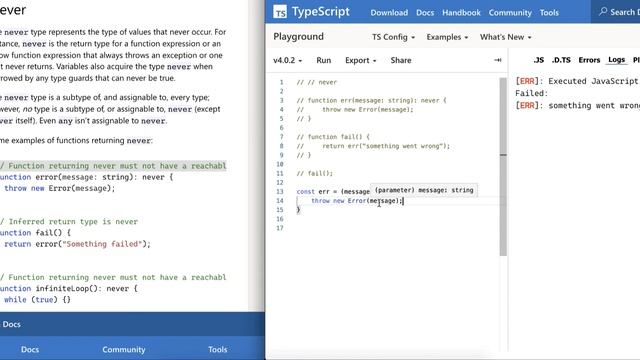Open the Handbook nav link

(461, 13)
